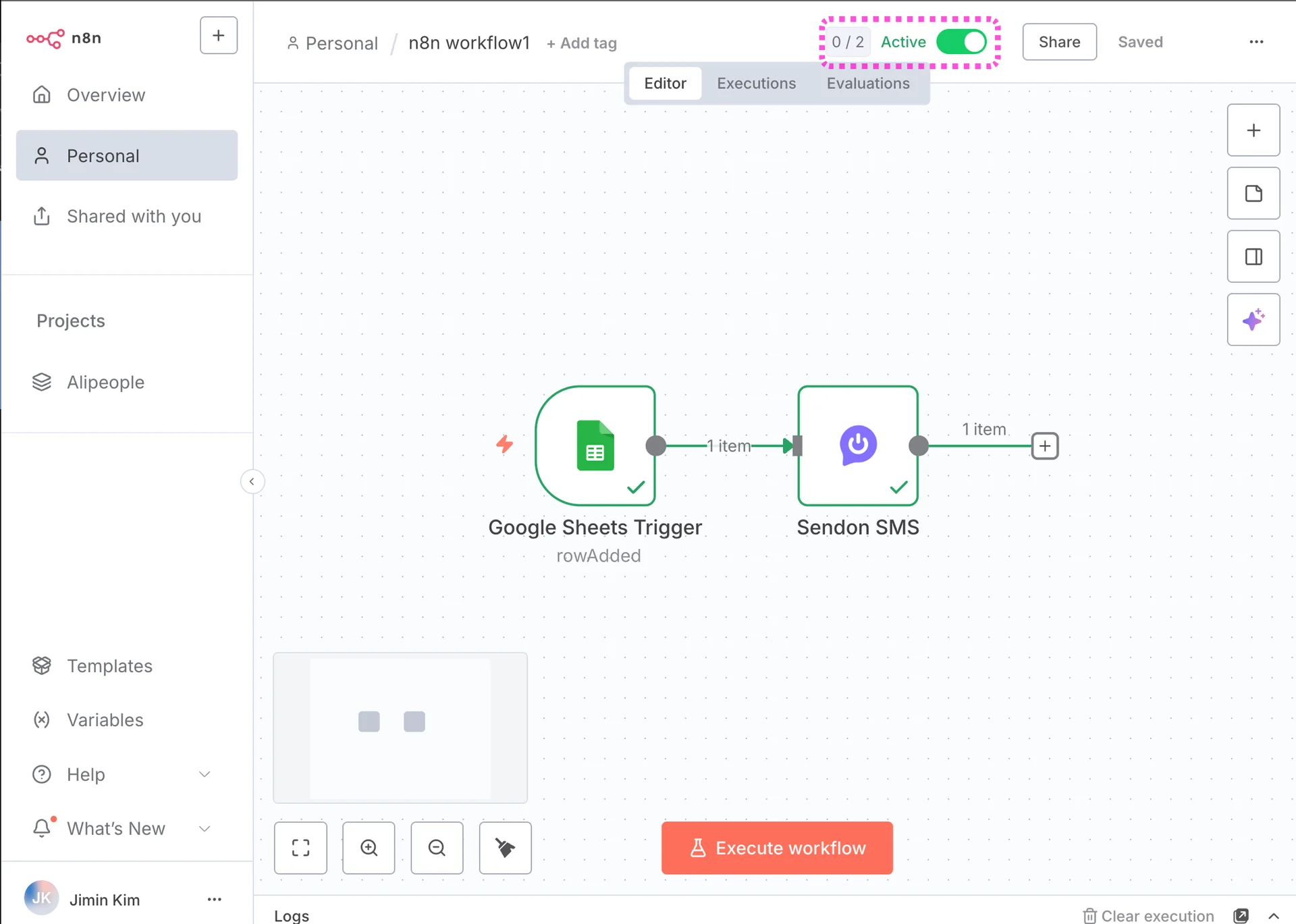Expand the What's New section
This screenshot has width=1296, height=924.
[x=205, y=828]
